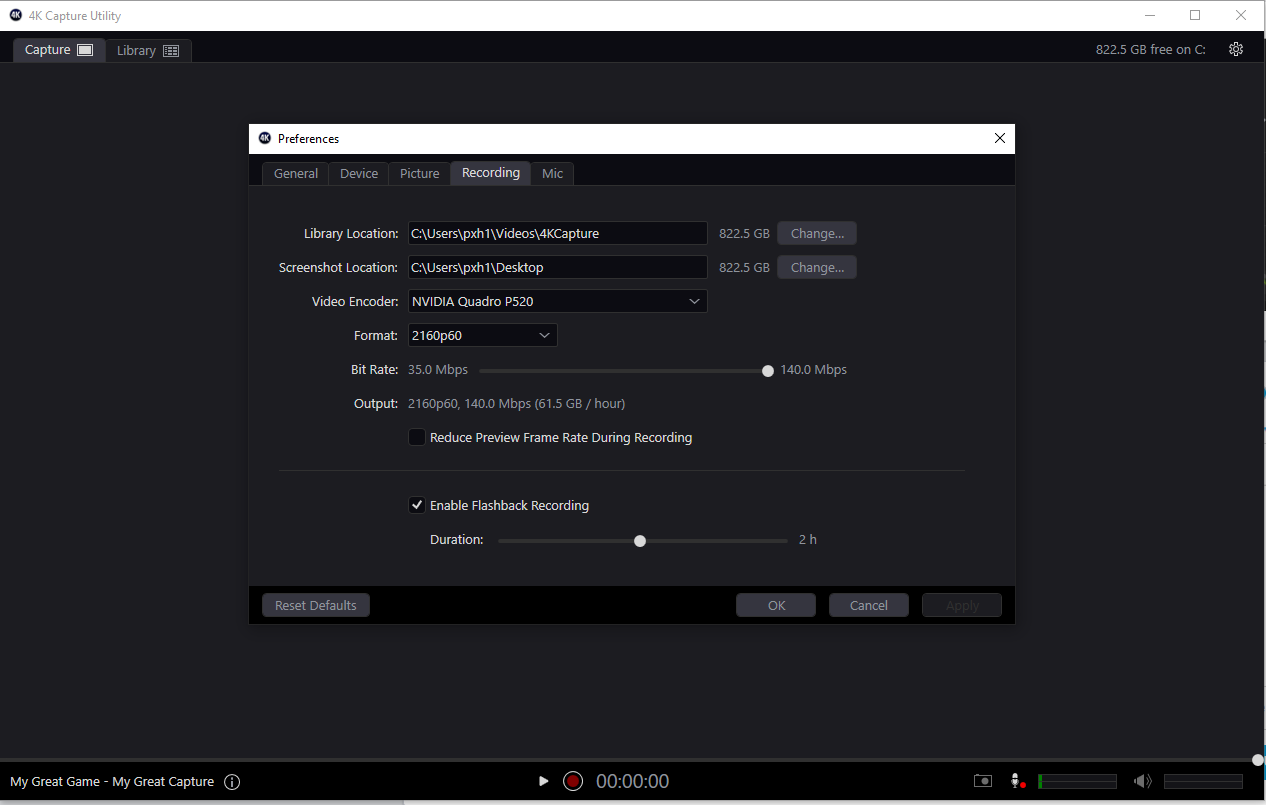Uncheck Enable Flashback Recording

[417, 505]
